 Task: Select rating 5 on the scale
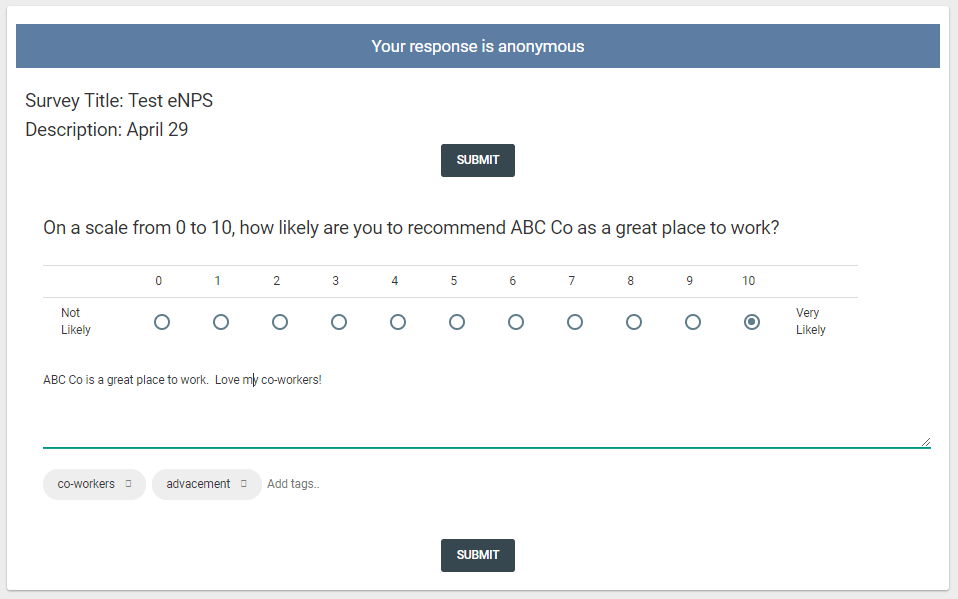pos(457,322)
